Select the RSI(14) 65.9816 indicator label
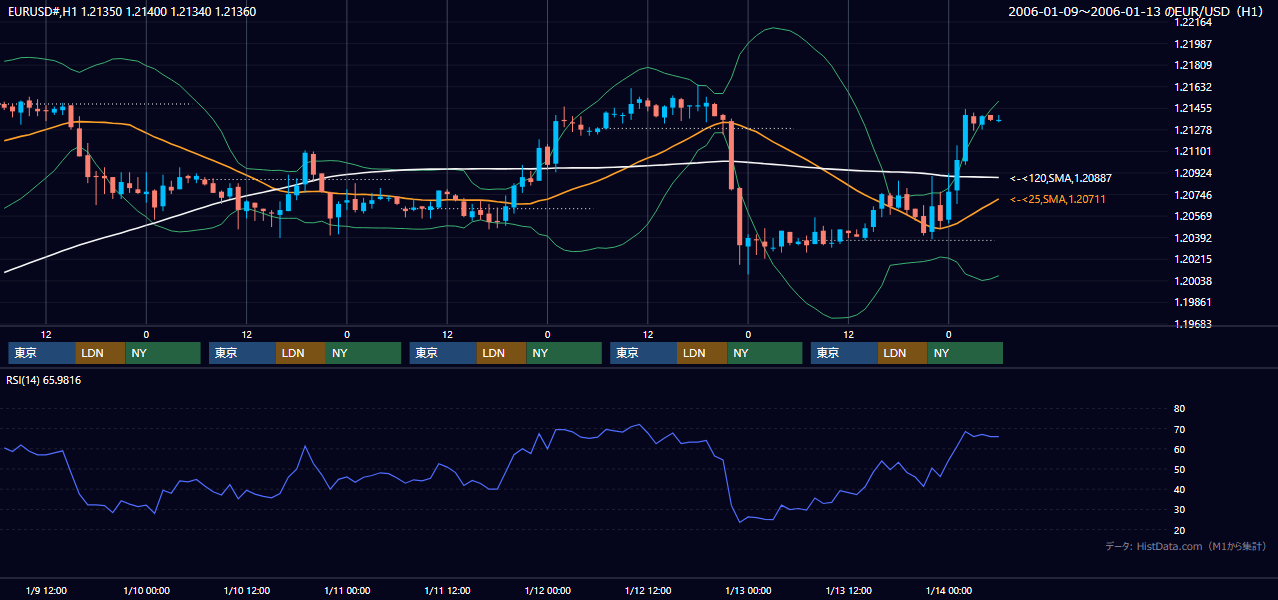 [44, 380]
